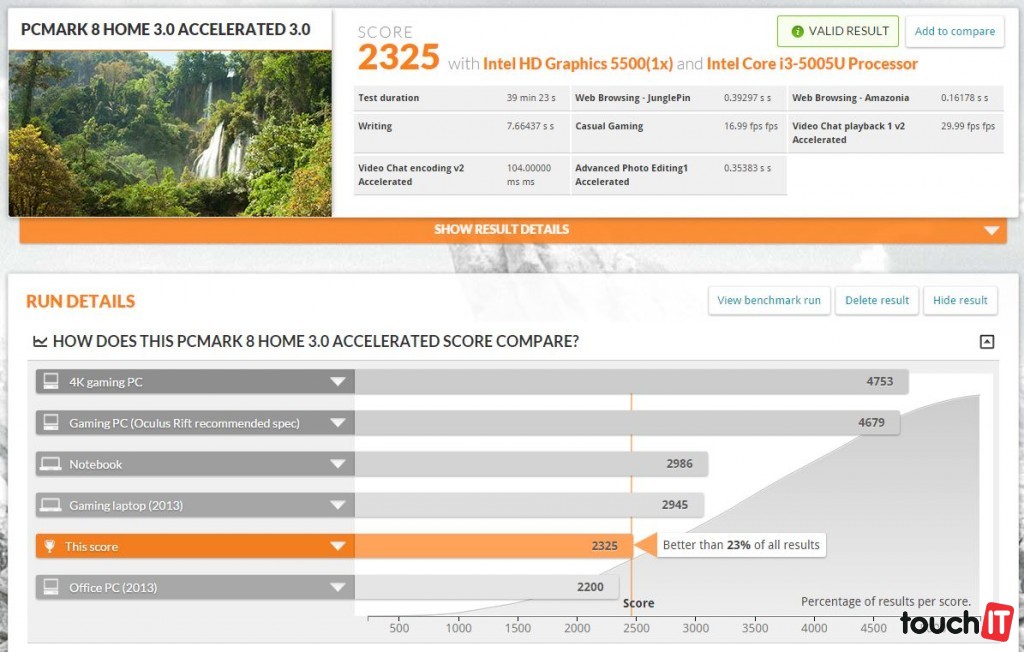Screen dimensions: 1024x652
Task: Click the Notebook laptop icon
Action: 50,464
